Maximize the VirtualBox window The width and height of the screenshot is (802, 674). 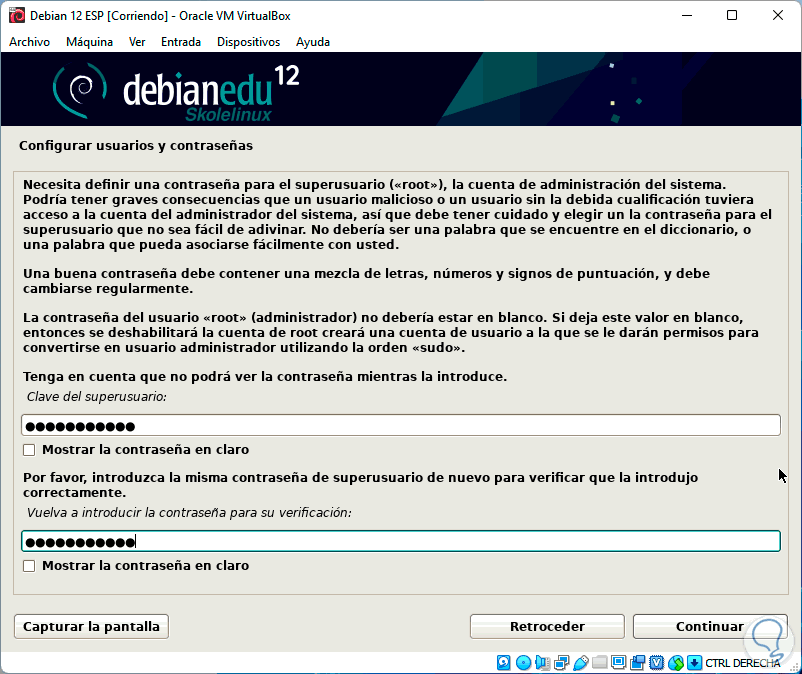[x=732, y=15]
